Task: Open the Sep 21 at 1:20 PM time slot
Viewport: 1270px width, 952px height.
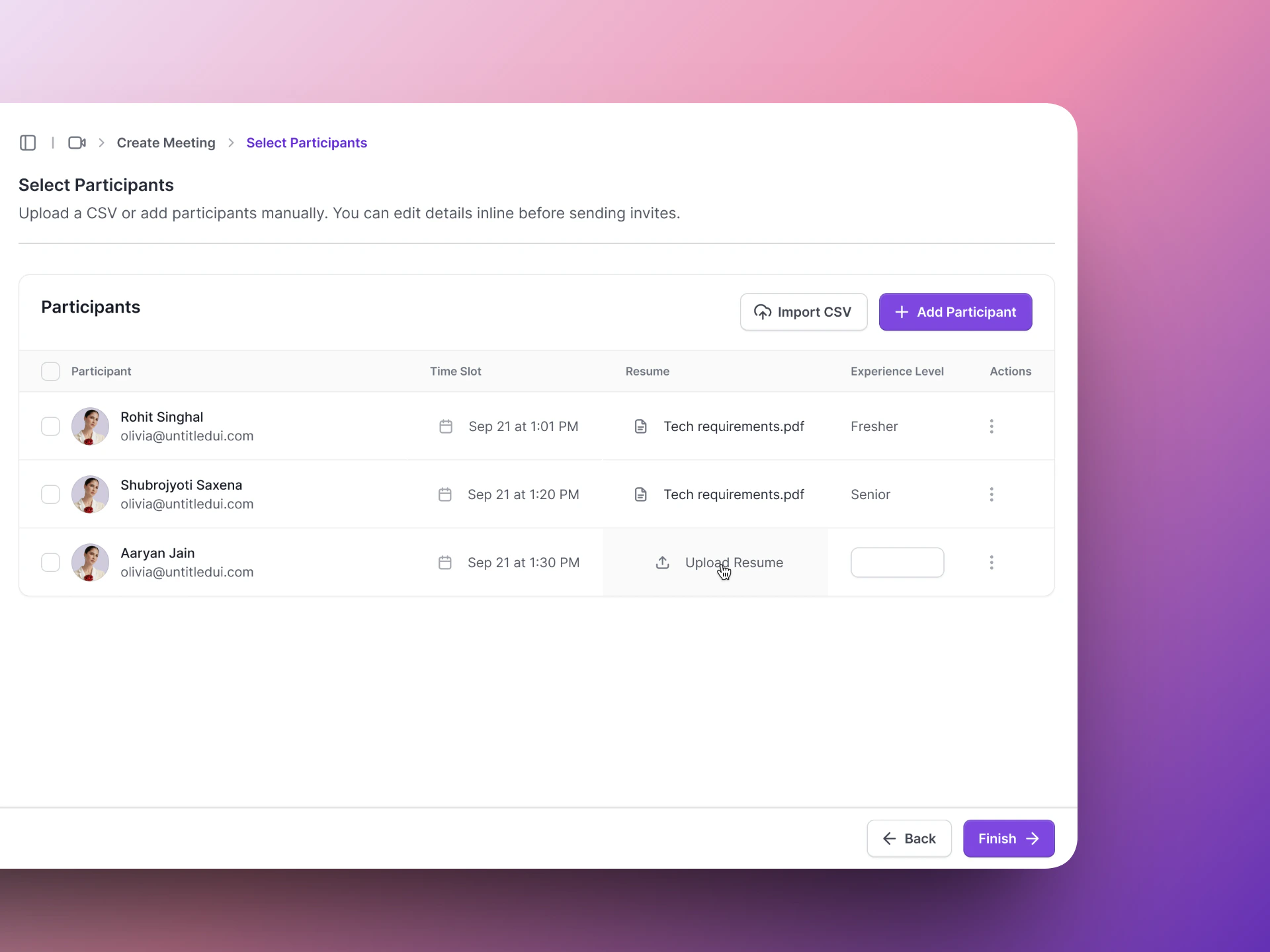Action: tap(523, 495)
